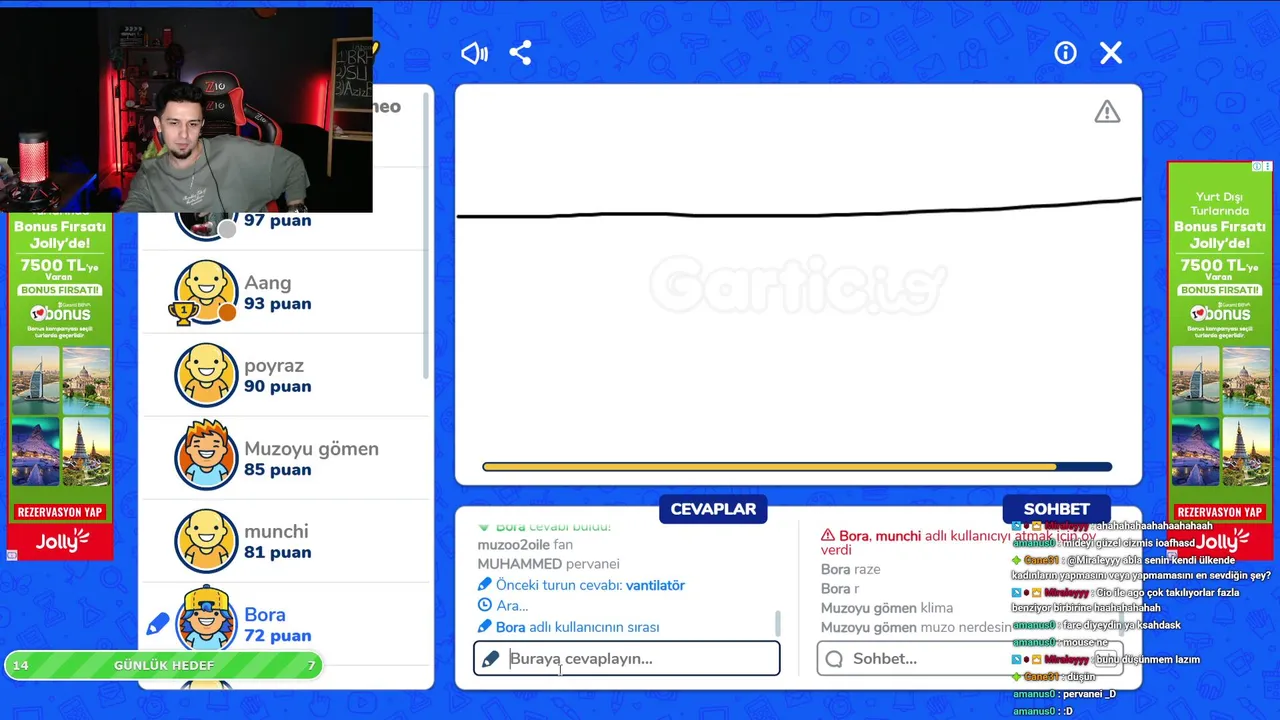Click munchi's player avatar
1280x720 pixels.
[206, 541]
